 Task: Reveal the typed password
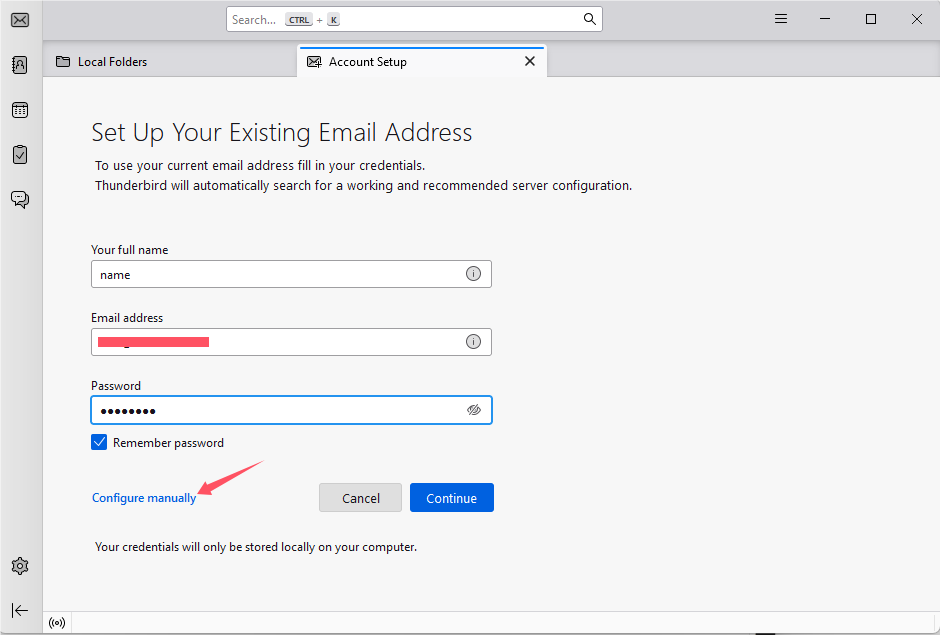[x=473, y=410]
